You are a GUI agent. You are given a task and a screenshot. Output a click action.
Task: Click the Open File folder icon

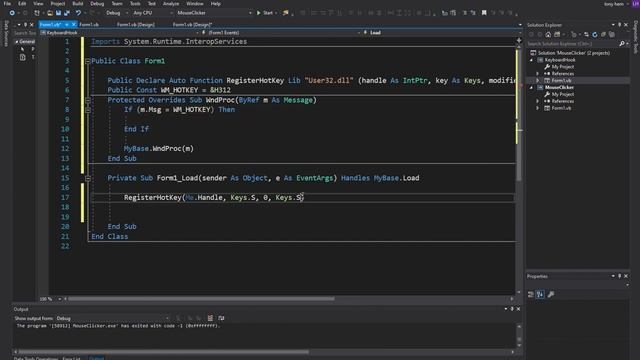point(50,13)
